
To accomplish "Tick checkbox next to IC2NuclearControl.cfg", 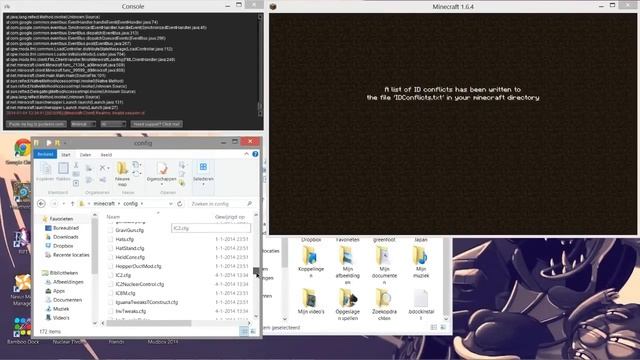I will 110,284.
